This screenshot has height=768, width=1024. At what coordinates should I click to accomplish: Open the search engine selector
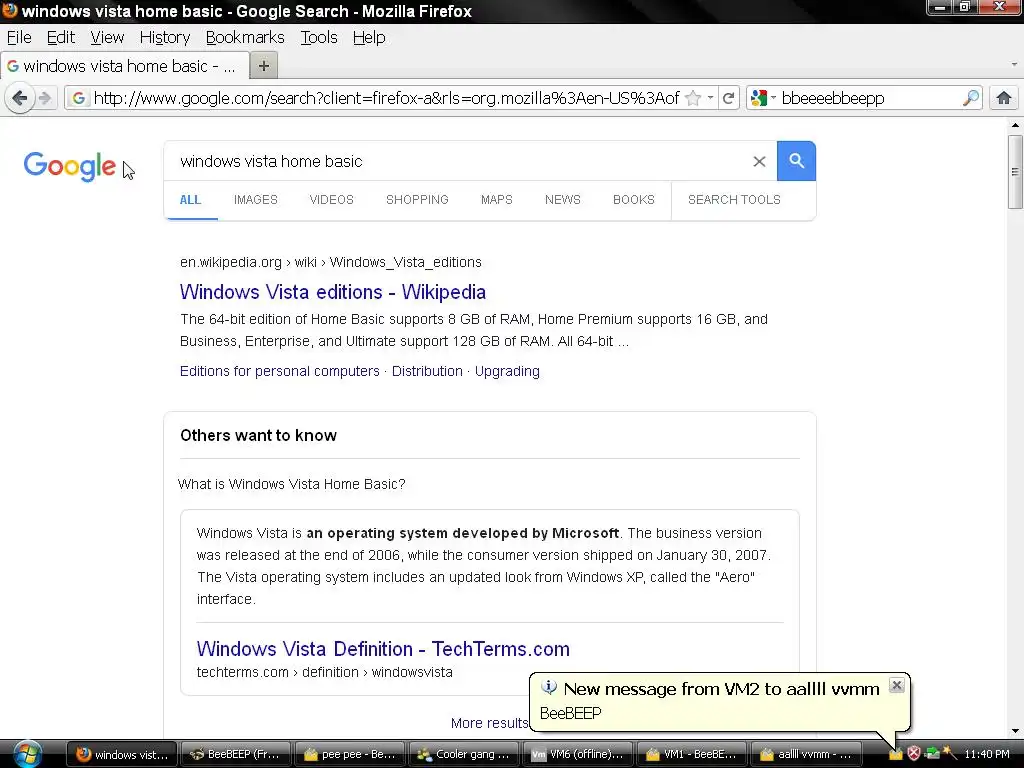click(x=763, y=99)
